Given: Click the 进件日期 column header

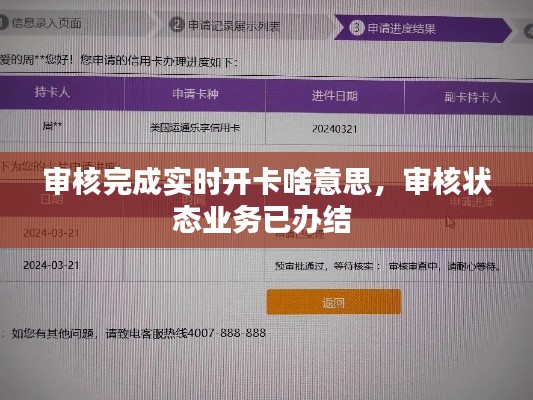Looking at the screenshot, I should (x=335, y=96).
